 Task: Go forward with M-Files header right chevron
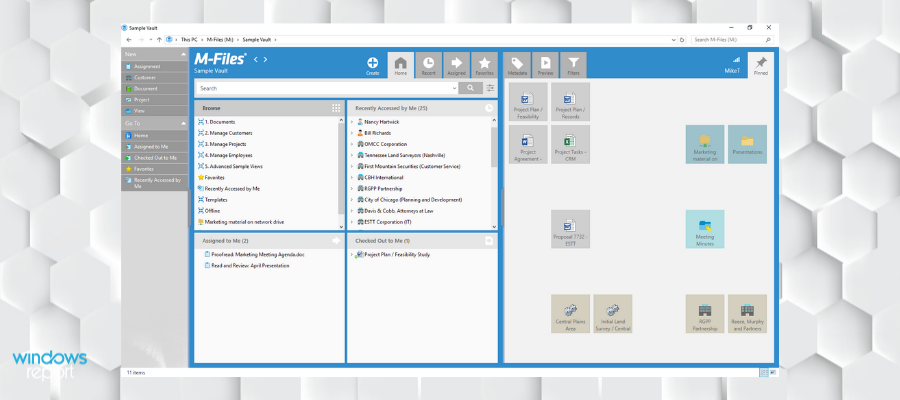(x=265, y=59)
